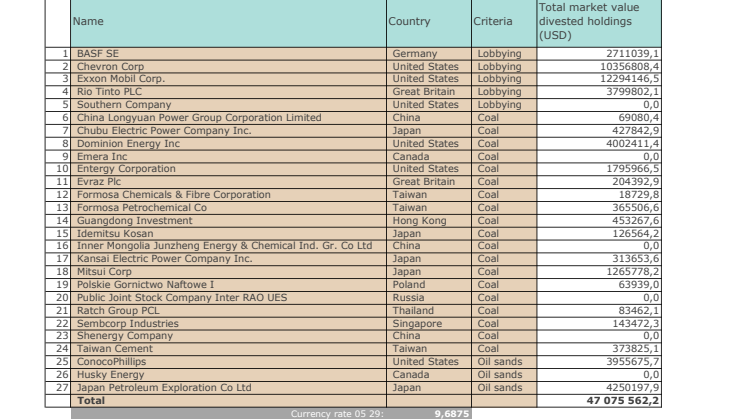Image resolution: width=746 pixels, height=419 pixels.
Task: Click the Russia country cell
Action: pos(429,298)
